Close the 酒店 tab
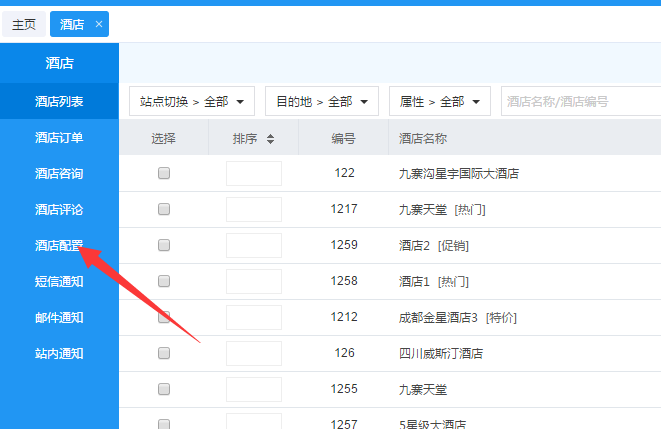661x429 pixels. [x=99, y=24]
